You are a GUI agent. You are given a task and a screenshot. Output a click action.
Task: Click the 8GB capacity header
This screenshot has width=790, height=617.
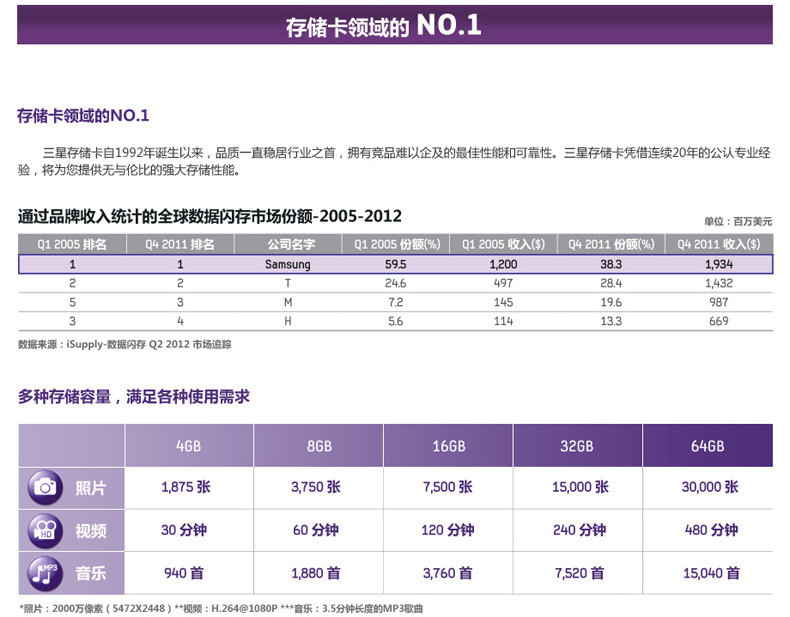click(x=319, y=446)
